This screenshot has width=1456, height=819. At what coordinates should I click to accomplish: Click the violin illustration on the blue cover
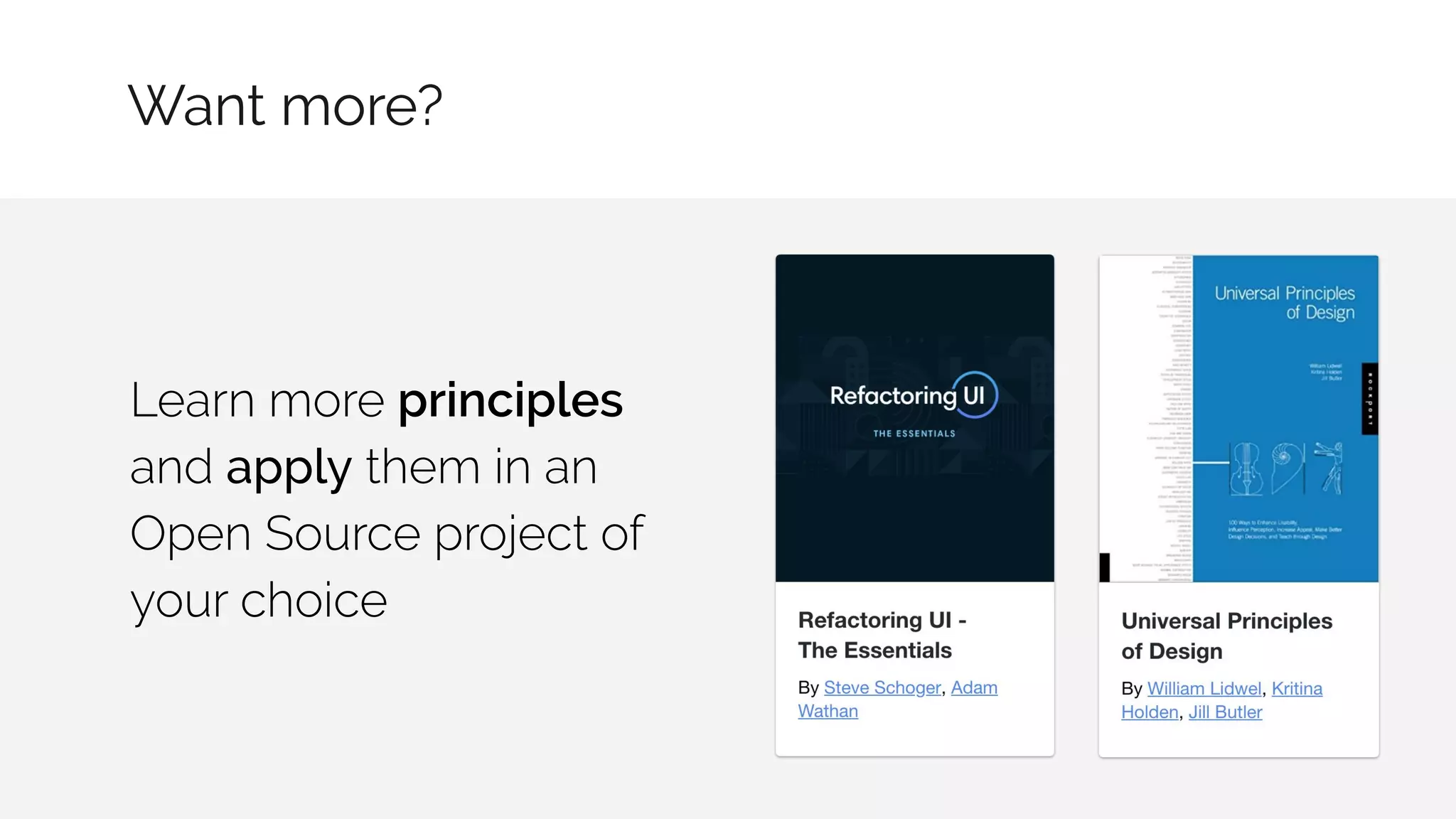pyautogui.click(x=1246, y=469)
